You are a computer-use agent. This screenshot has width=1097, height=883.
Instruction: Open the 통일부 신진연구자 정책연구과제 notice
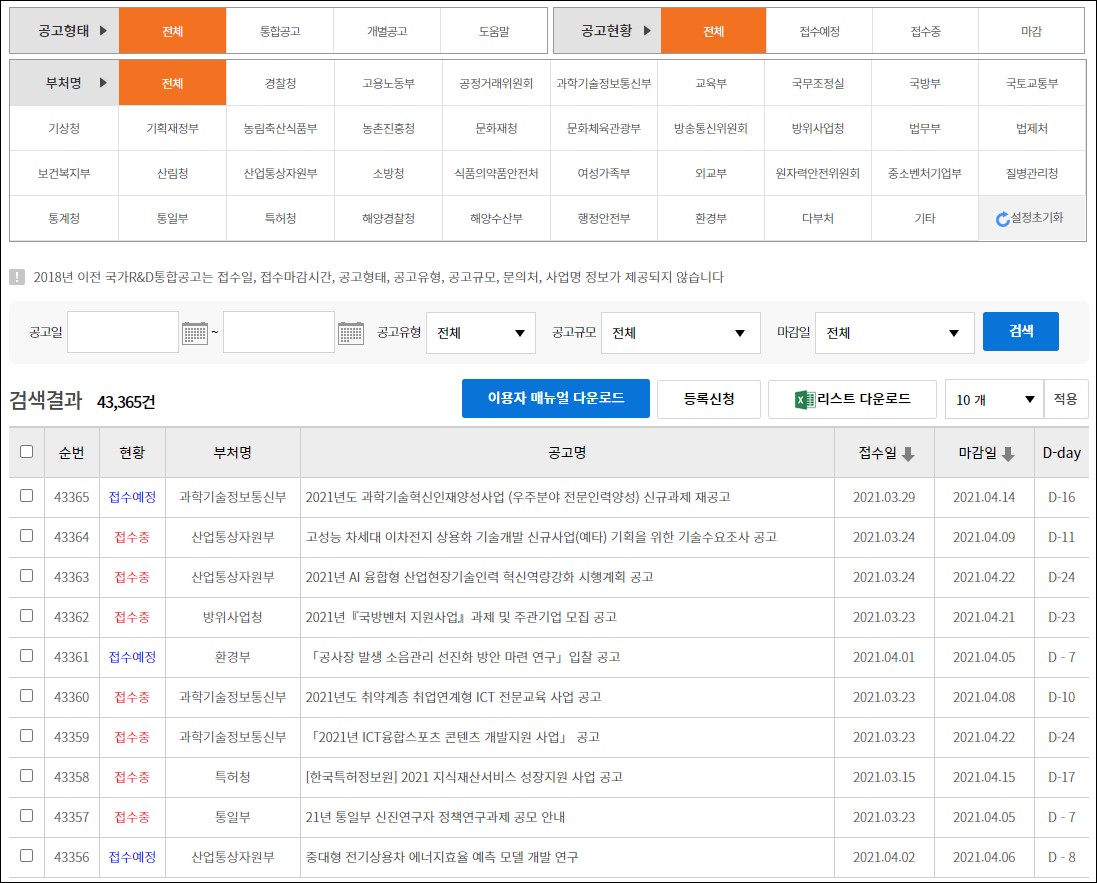(x=435, y=817)
